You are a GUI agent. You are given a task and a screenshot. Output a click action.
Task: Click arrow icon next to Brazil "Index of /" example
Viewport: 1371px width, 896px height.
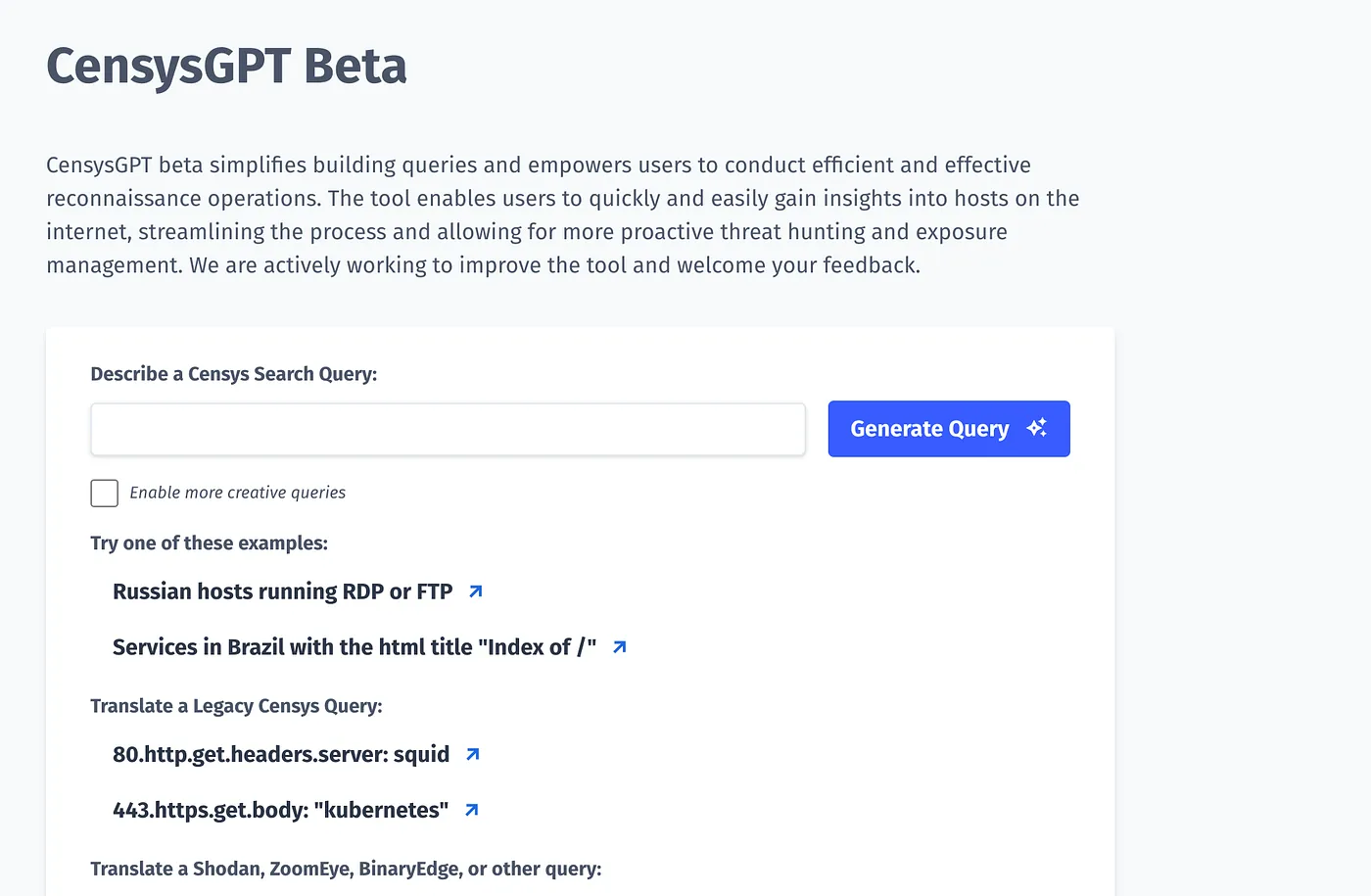(620, 647)
